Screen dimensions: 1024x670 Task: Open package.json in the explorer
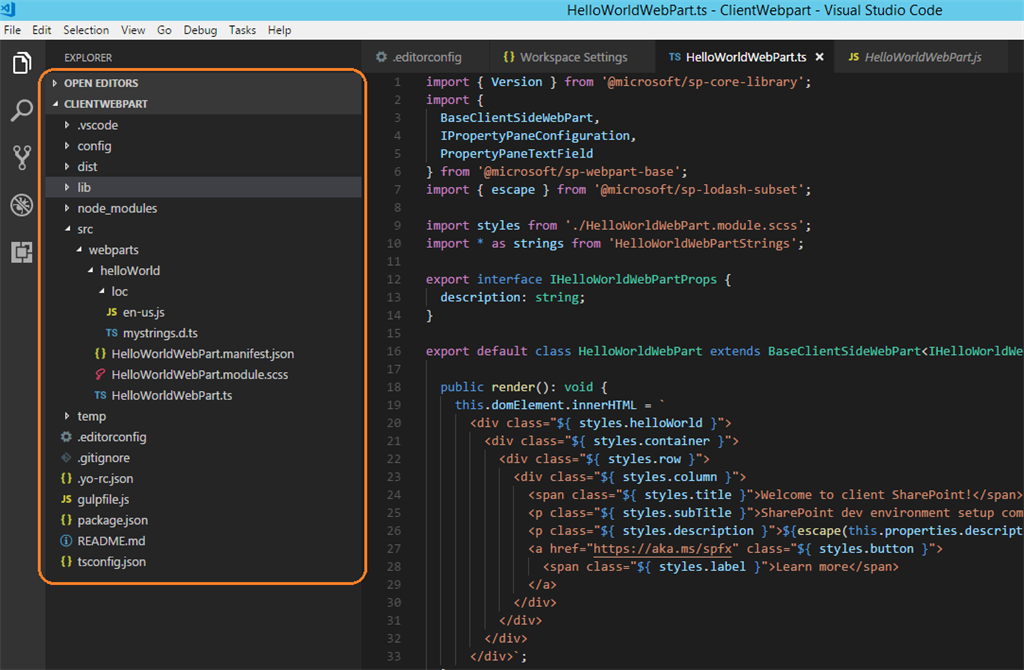[112, 520]
